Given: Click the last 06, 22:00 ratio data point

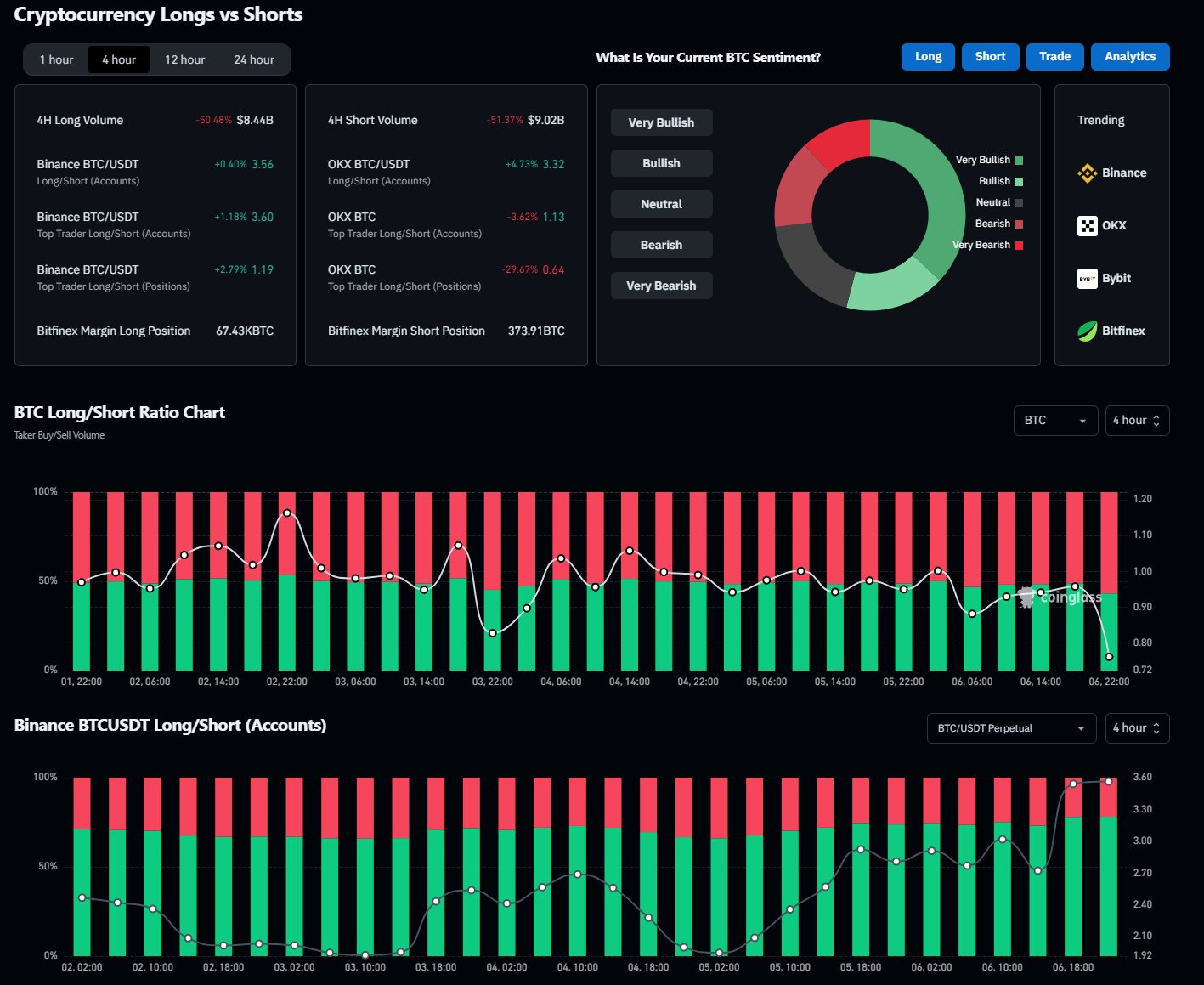Looking at the screenshot, I should (x=1109, y=657).
